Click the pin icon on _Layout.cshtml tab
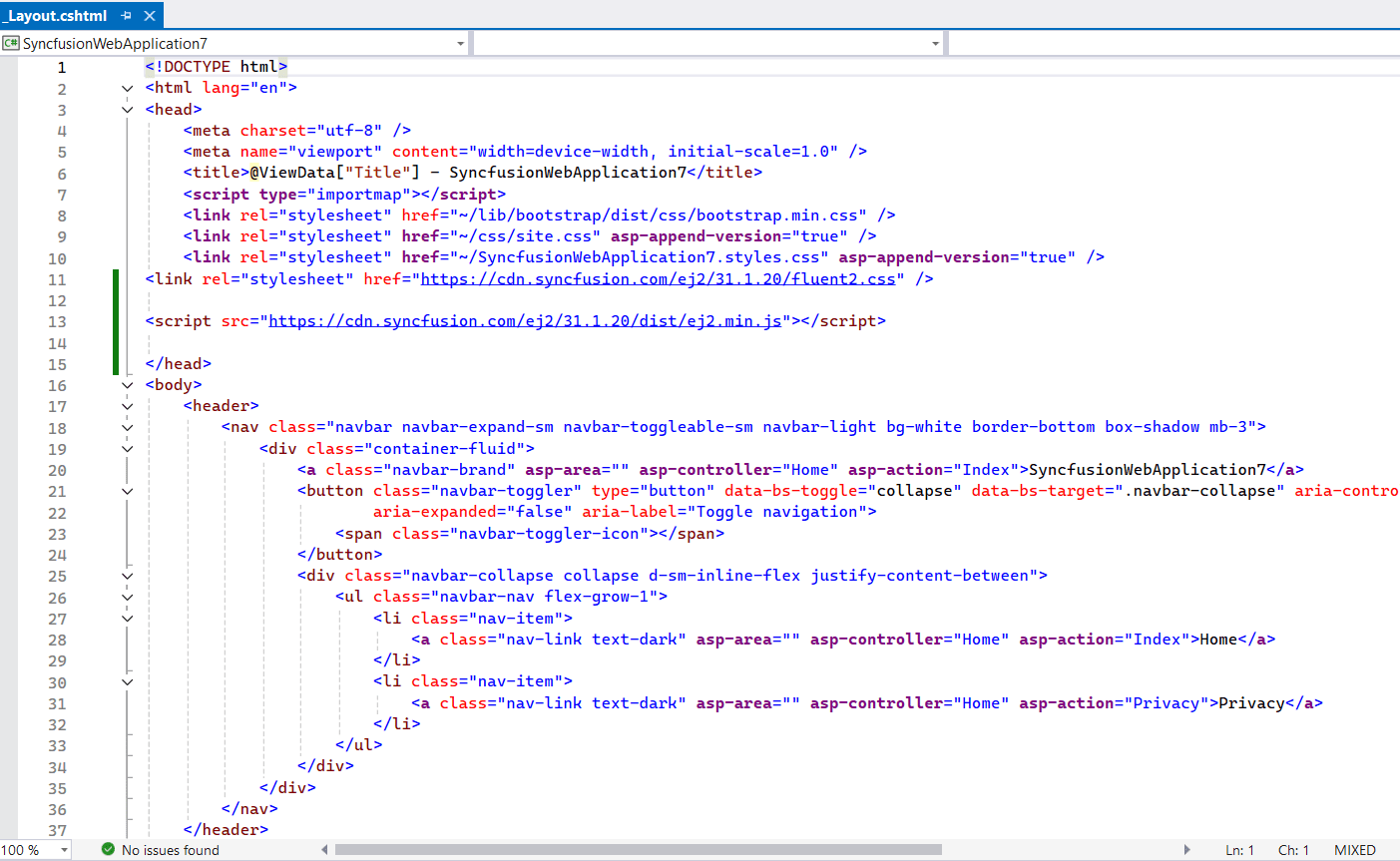 127,15
